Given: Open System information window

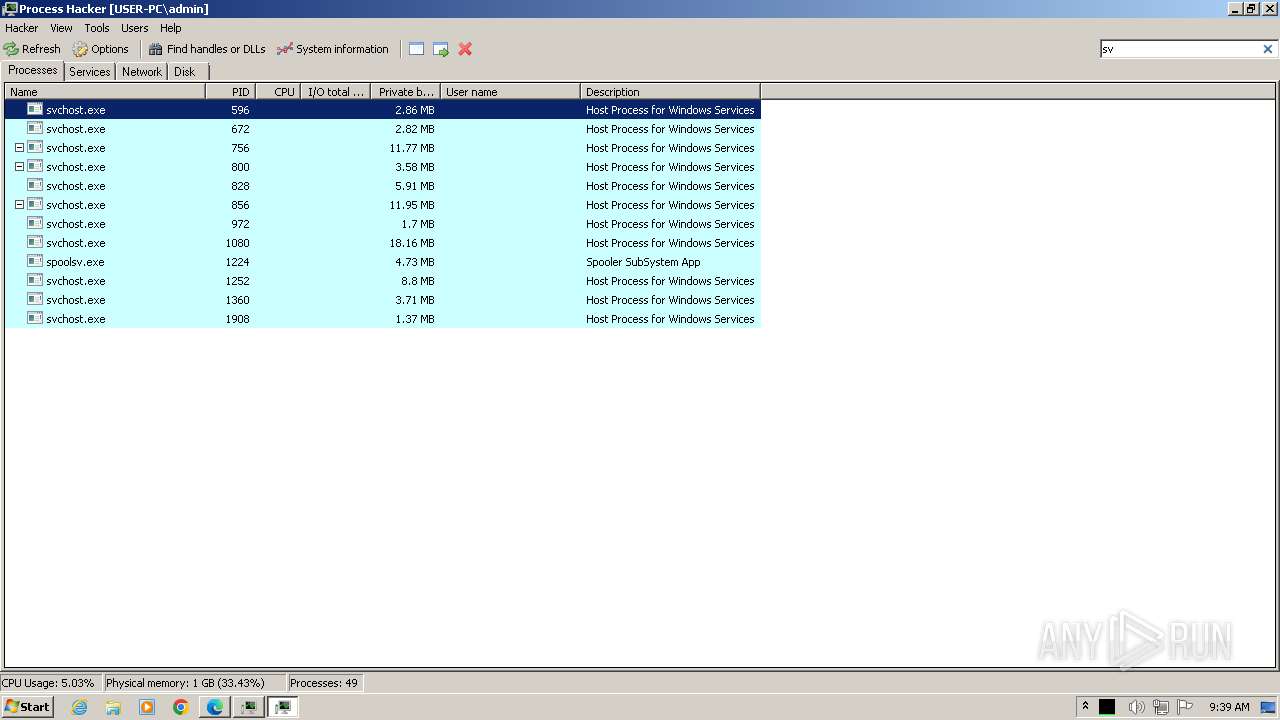Looking at the screenshot, I should click(333, 49).
